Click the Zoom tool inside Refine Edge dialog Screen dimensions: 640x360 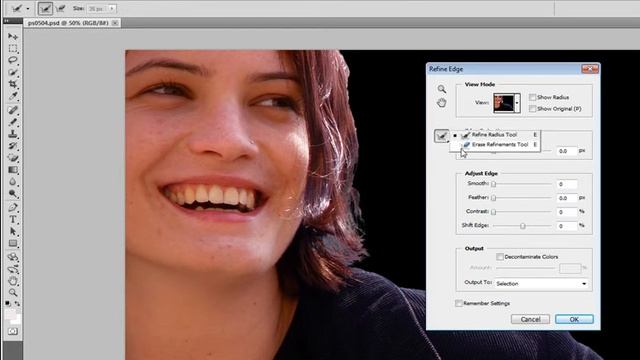(442, 89)
